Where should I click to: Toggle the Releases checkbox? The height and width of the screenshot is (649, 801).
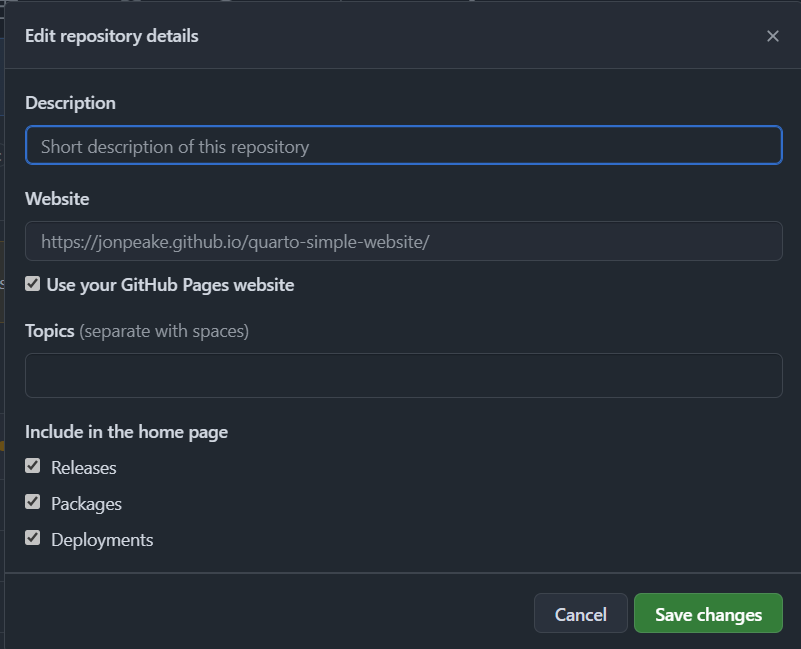pos(33,466)
